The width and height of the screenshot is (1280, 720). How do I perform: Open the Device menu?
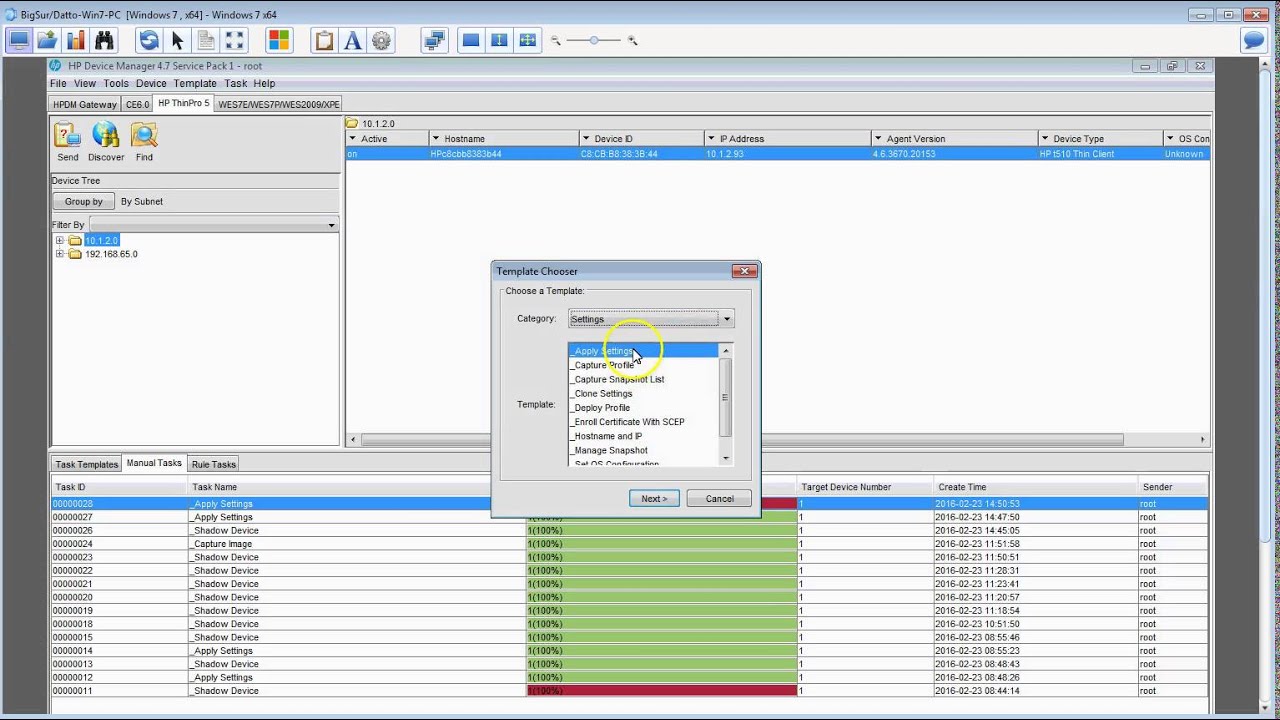(x=151, y=83)
